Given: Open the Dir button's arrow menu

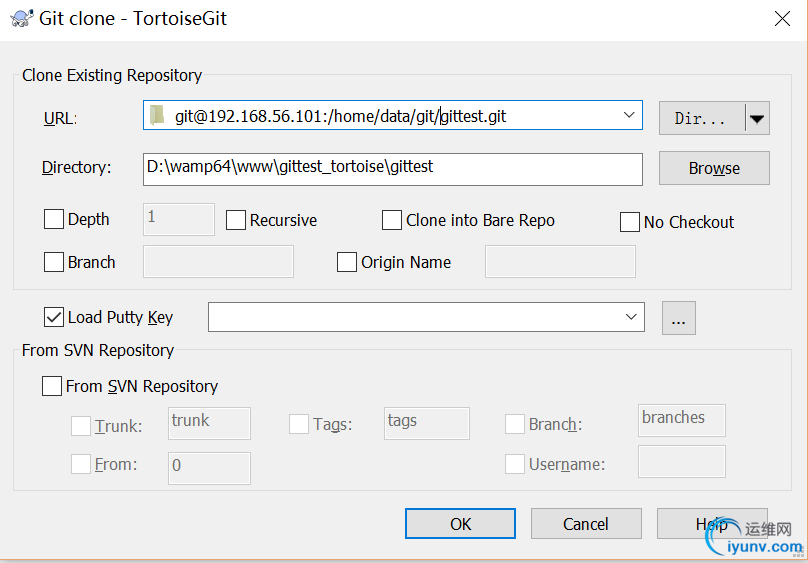Looking at the screenshot, I should (756, 118).
